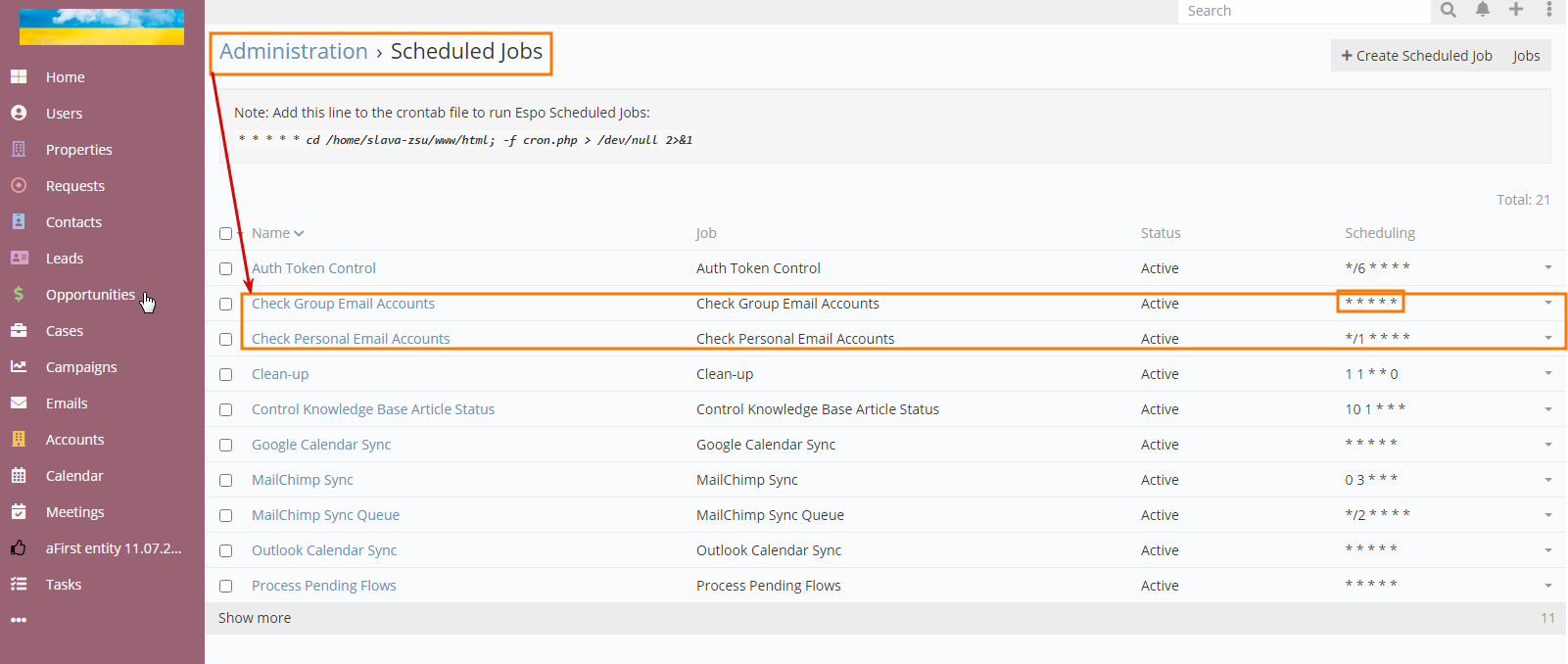The image size is (1568, 664).
Task: Open the Google Calendar Sync job link
Action: coord(321,445)
